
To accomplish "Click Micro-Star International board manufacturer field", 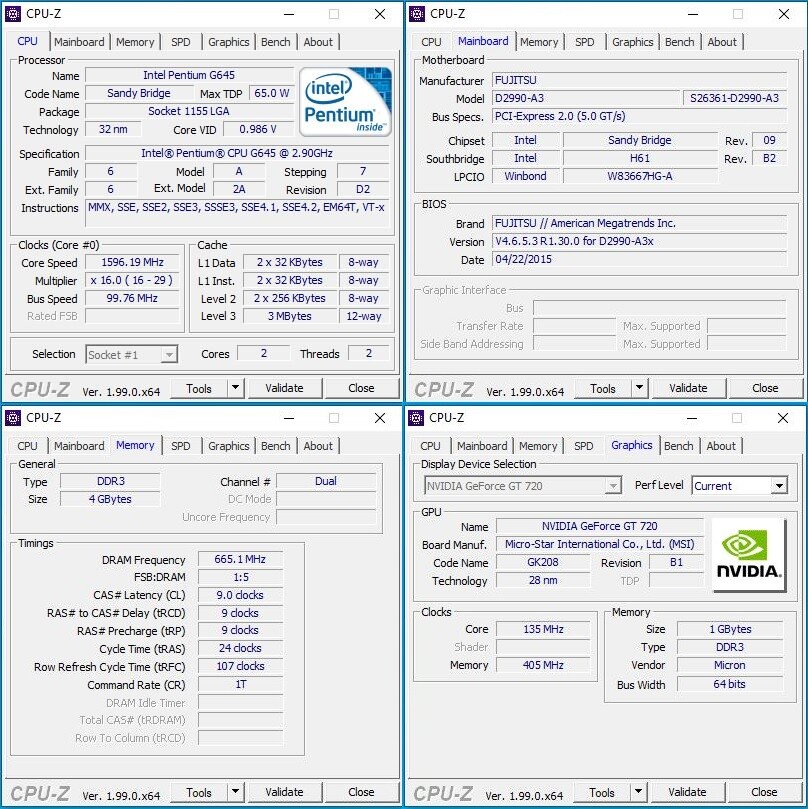I will coord(600,544).
